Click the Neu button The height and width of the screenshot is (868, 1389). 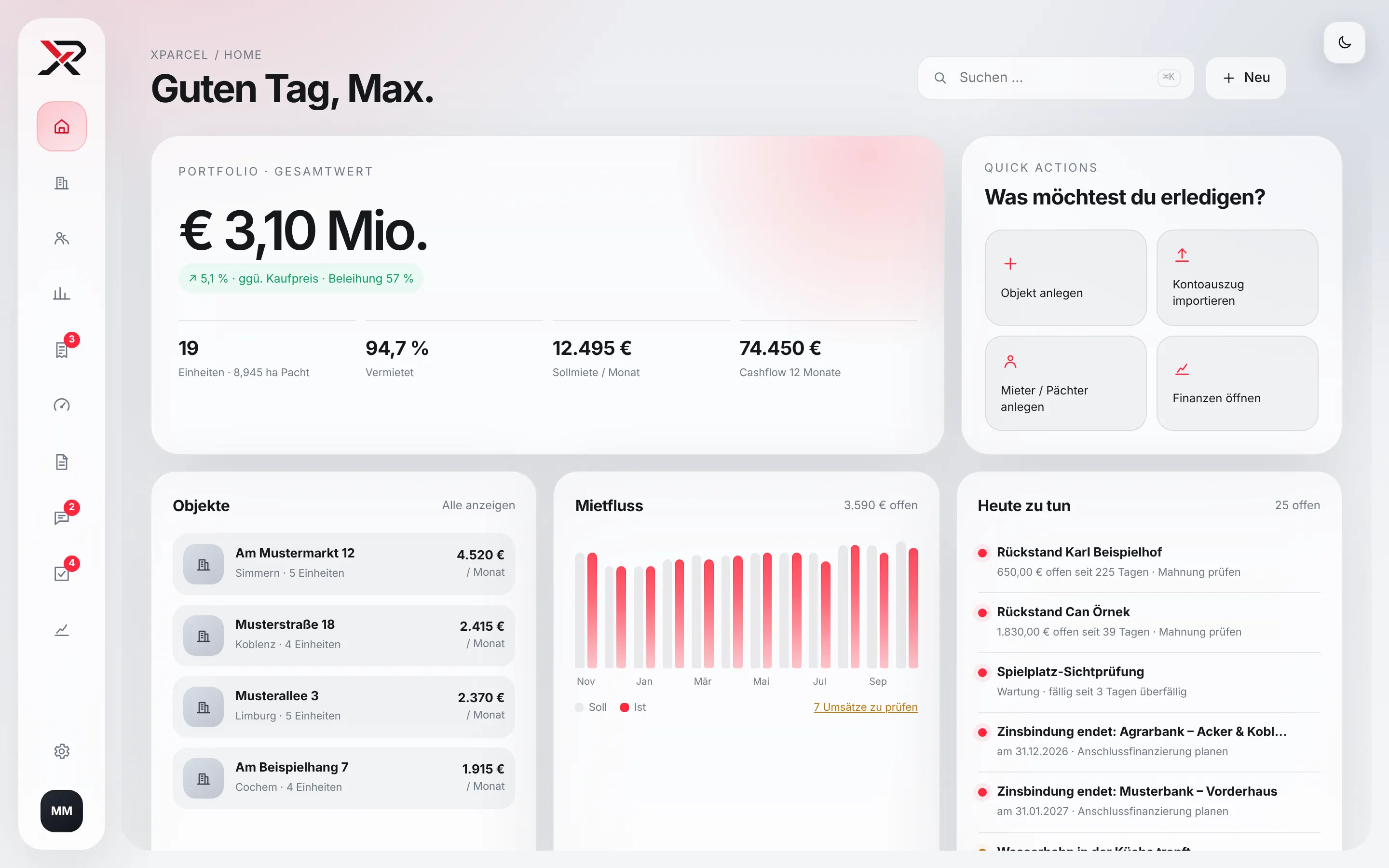(x=1245, y=78)
